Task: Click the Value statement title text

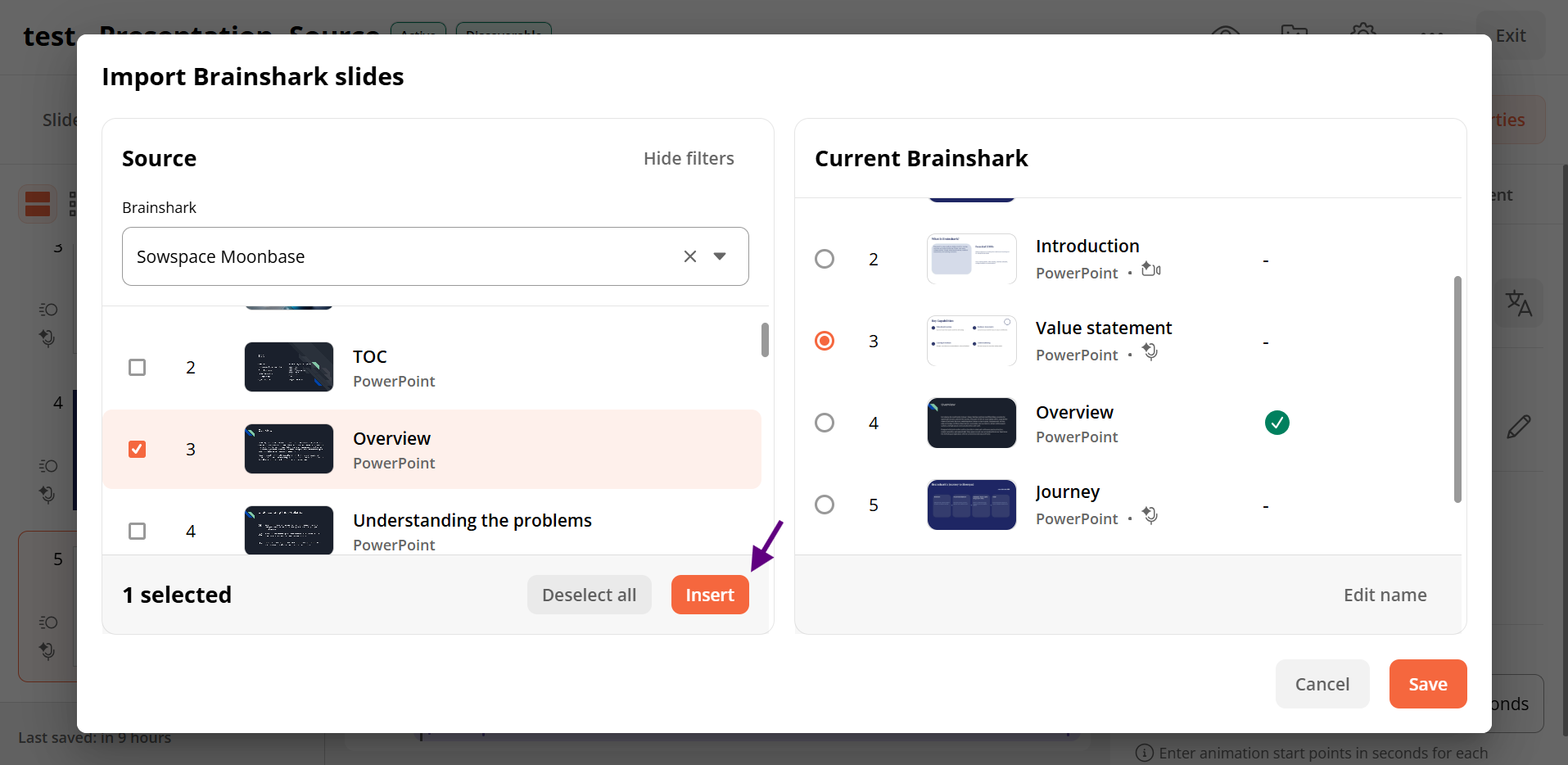Action: click(1104, 328)
